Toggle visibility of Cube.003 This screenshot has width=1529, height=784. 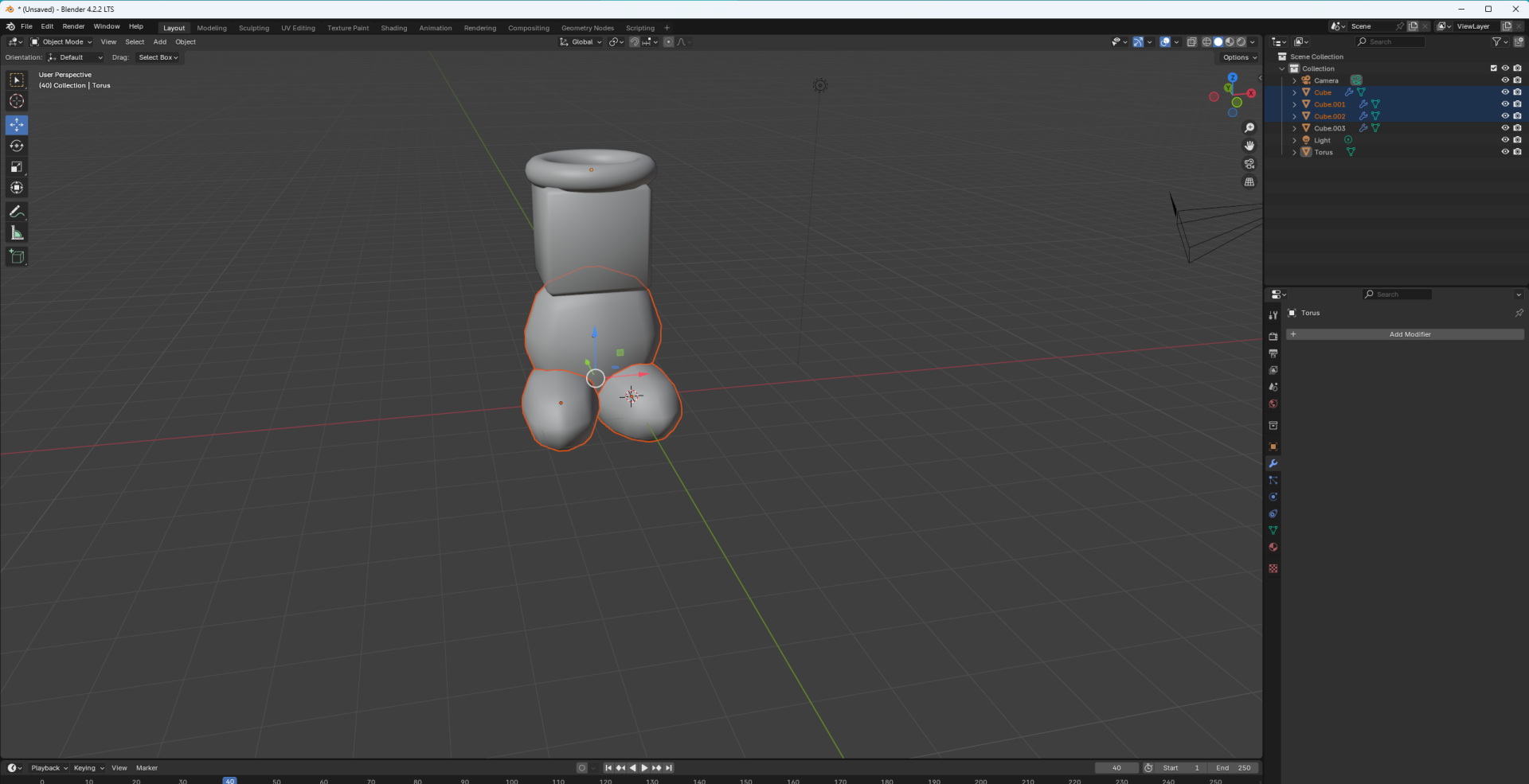pos(1504,128)
